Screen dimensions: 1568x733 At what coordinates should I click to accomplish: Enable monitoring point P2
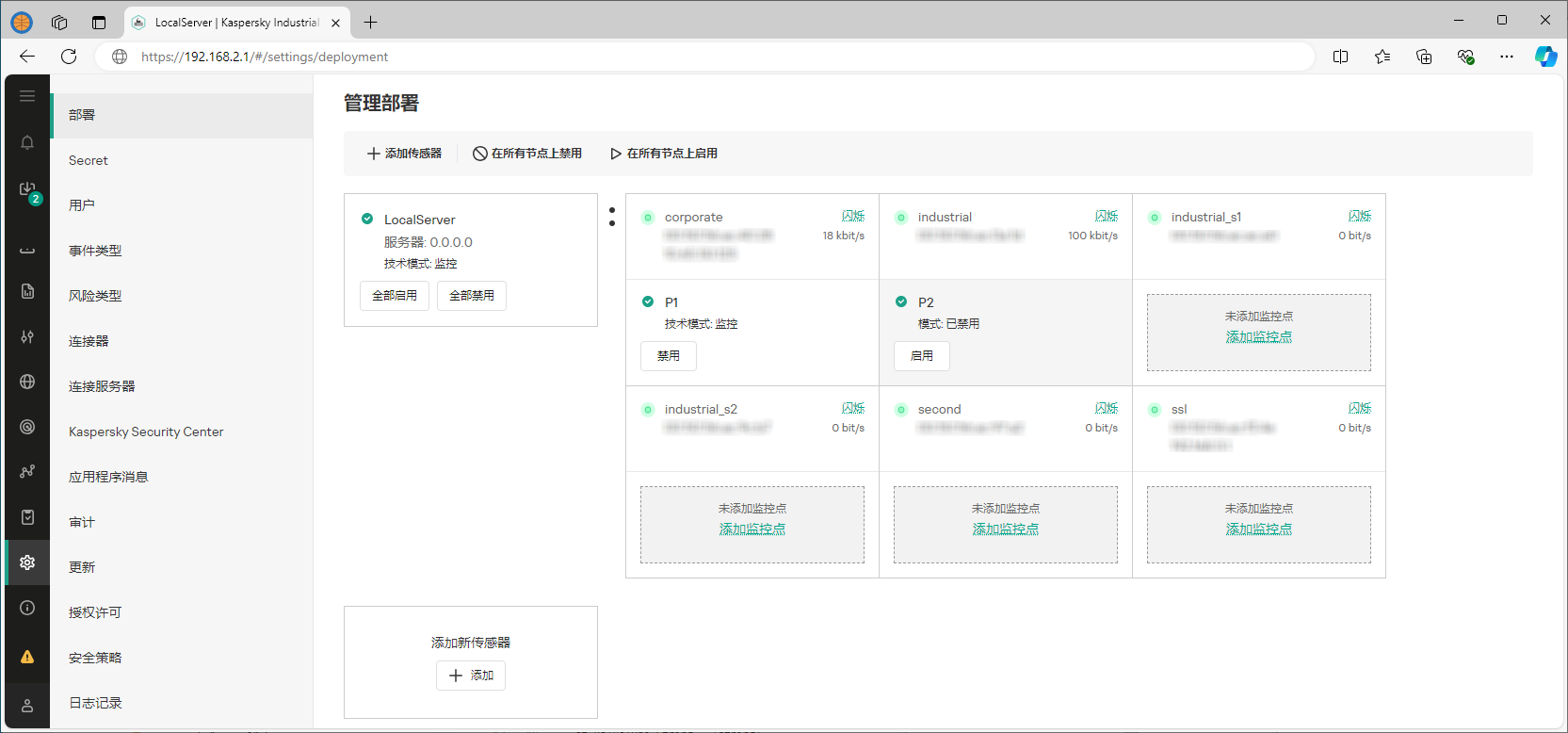[922, 356]
